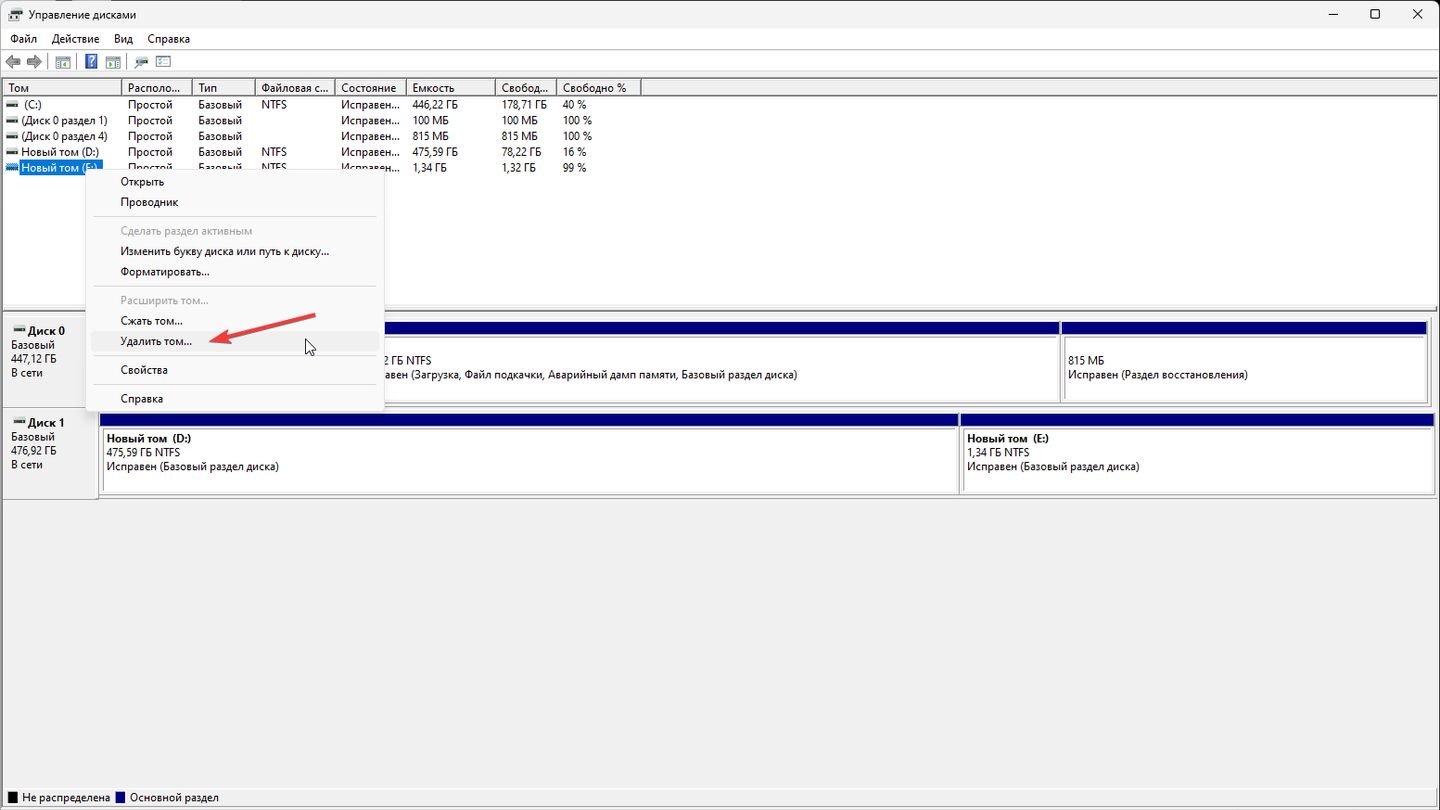
Task: Click the black Не распределена legend swatch
Action: pos(12,798)
